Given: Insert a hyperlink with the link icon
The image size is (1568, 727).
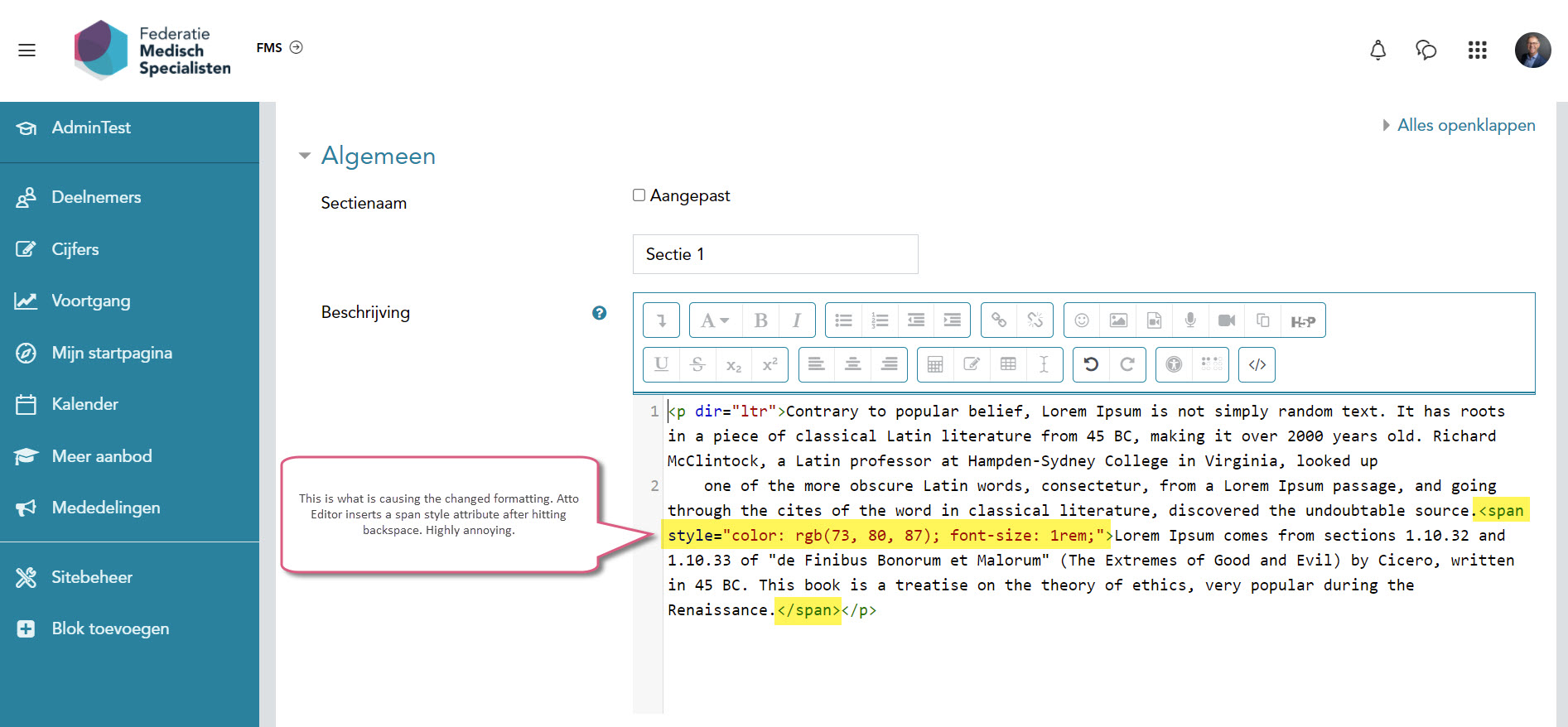Looking at the screenshot, I should pos(999,320).
